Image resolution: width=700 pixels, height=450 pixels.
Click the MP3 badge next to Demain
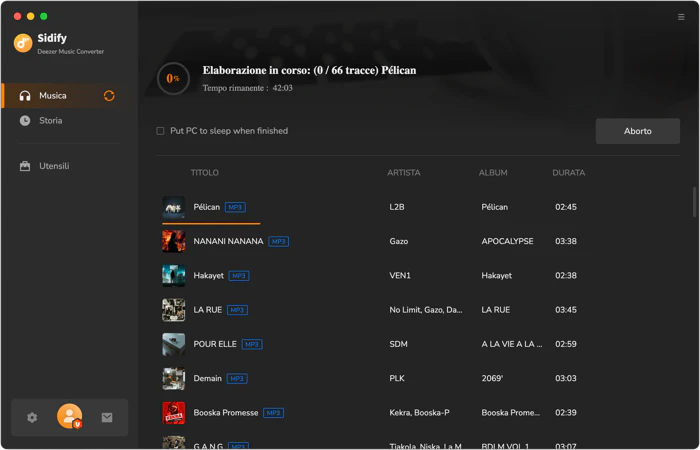click(237, 379)
